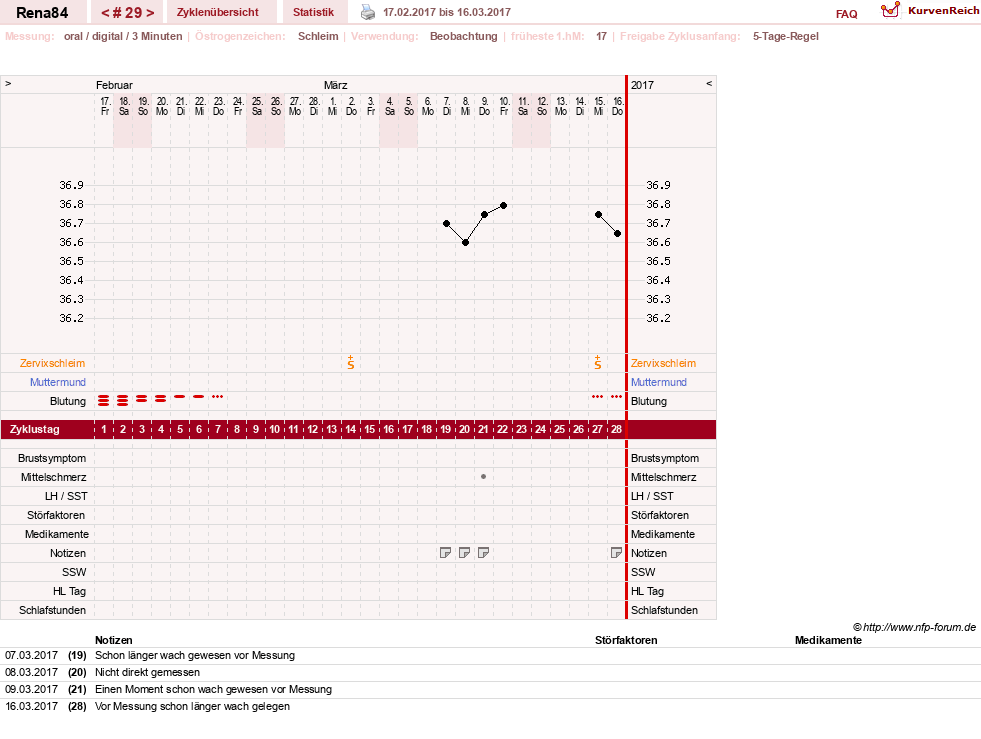Click cycle day 14 in the Zyklustag bar

click(x=351, y=429)
